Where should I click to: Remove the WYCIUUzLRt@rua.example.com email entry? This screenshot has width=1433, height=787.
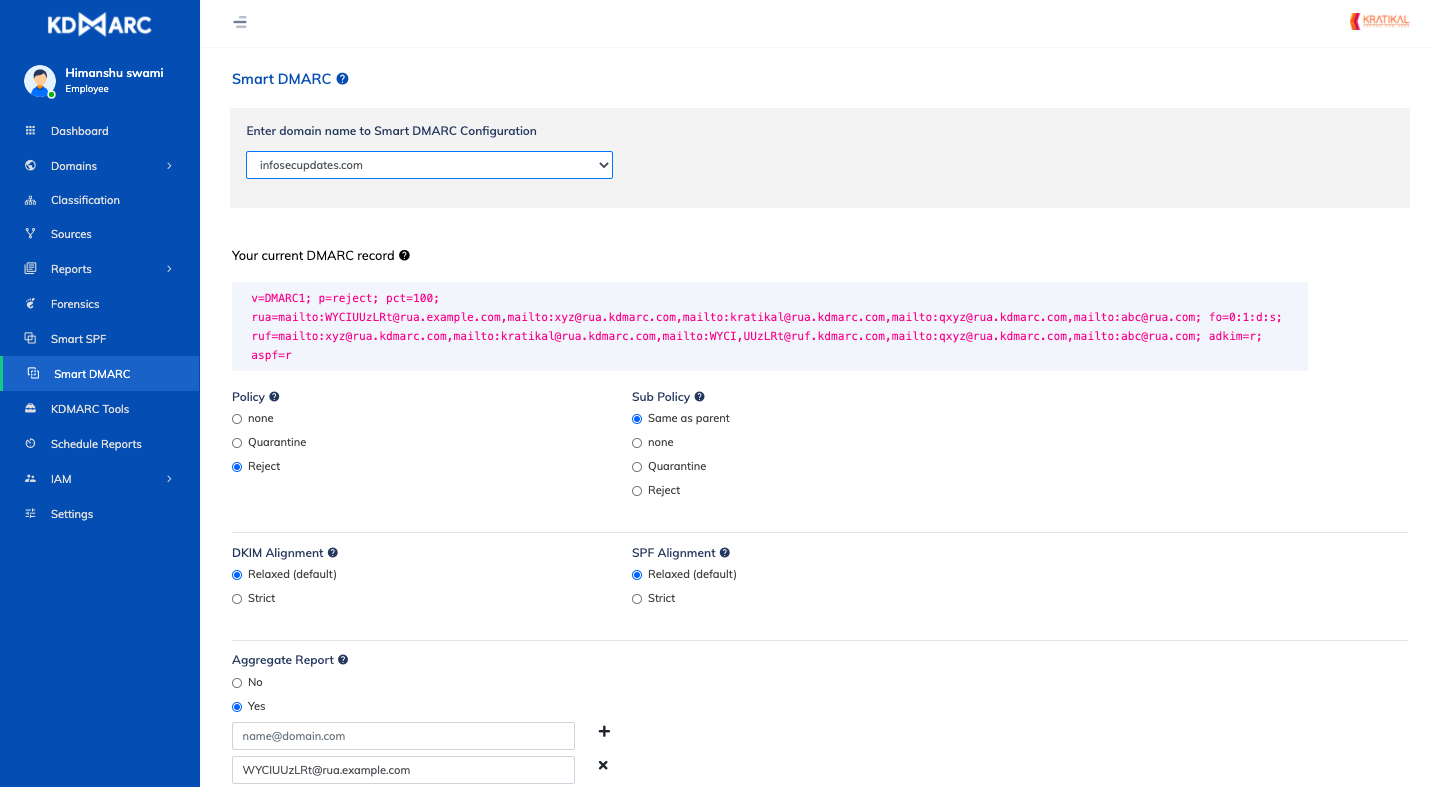[603, 766]
